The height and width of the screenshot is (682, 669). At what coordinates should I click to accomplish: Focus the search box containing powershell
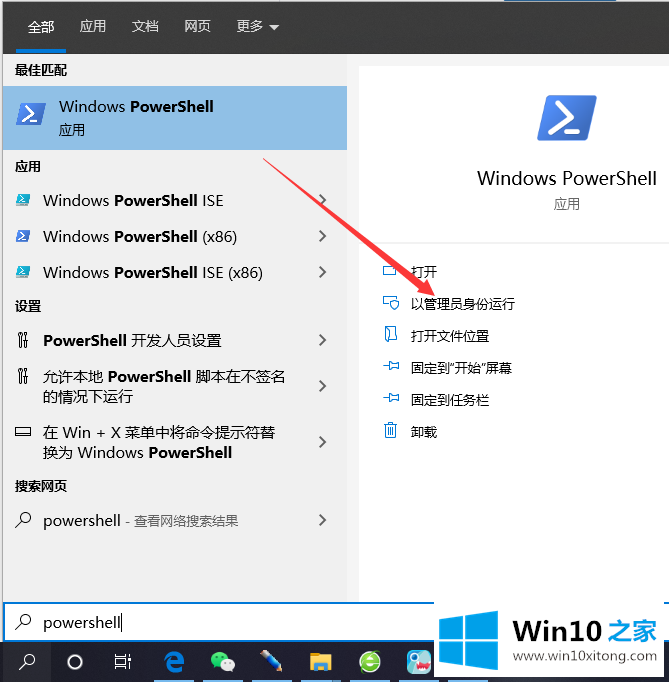[218, 622]
